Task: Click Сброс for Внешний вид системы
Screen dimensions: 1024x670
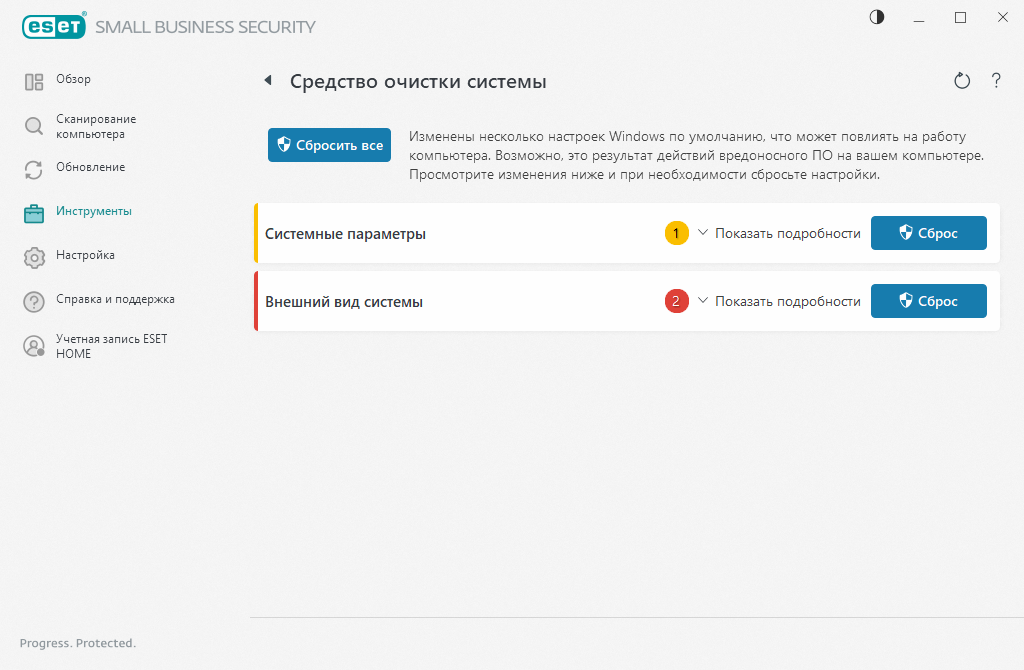Action: pos(928,300)
